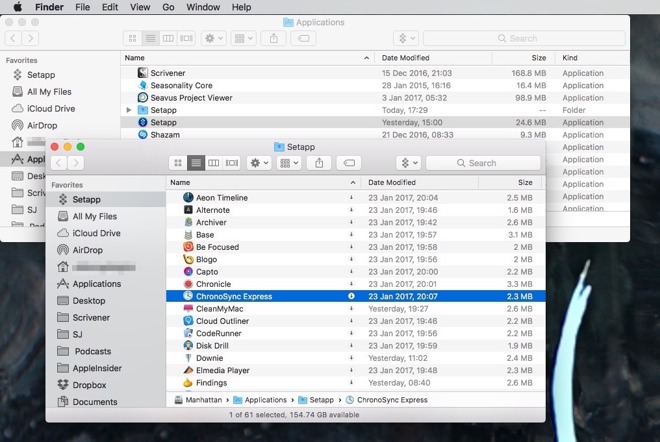
Task: Open the View menu
Action: click(x=140, y=7)
